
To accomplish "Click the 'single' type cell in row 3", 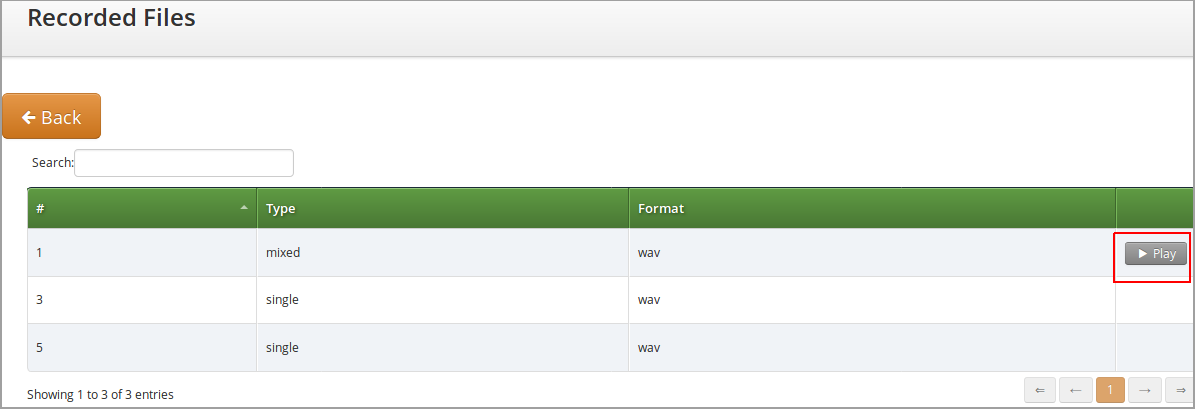I will click(282, 300).
